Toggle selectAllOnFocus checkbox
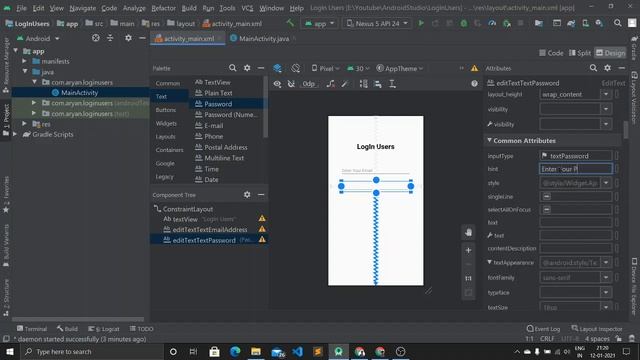Image resolution: width=640 pixels, height=360 pixels. [547, 209]
